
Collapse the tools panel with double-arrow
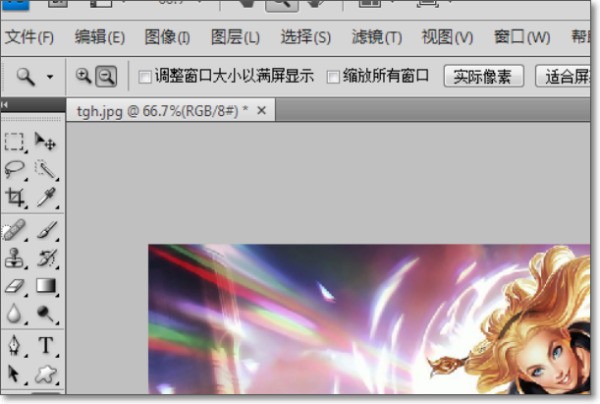(x=5, y=104)
